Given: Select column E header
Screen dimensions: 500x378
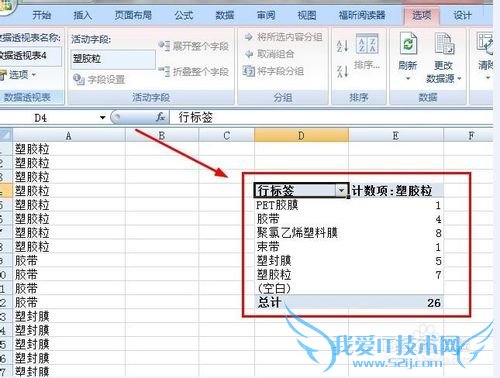Looking at the screenshot, I should tap(396, 136).
